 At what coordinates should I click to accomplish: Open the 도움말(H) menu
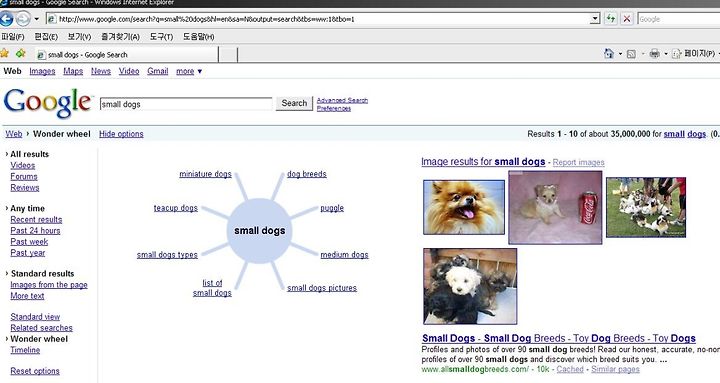pyautogui.click(x=199, y=37)
